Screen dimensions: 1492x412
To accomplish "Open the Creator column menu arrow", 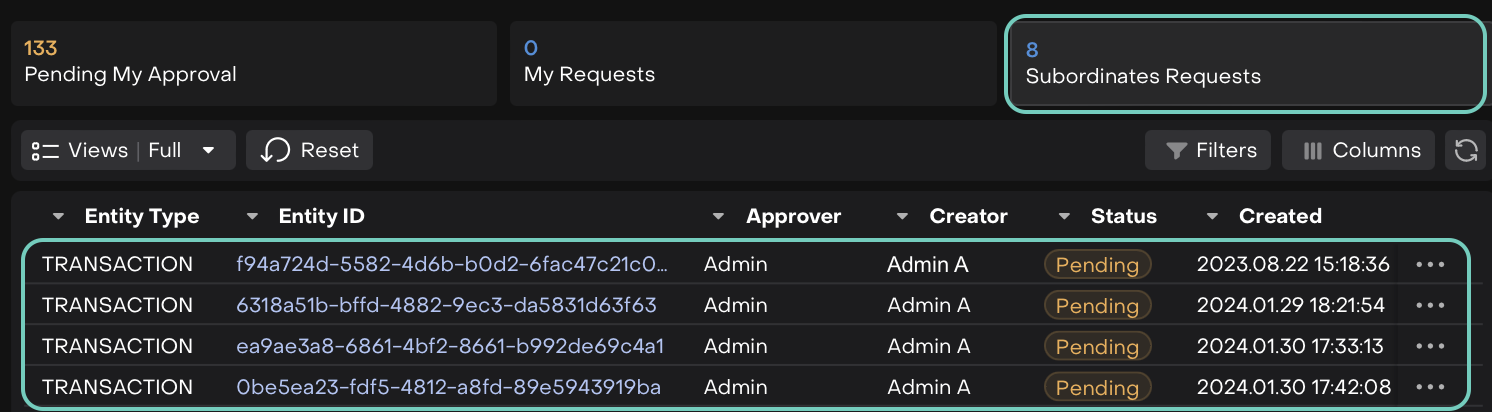I will [x=903, y=217].
